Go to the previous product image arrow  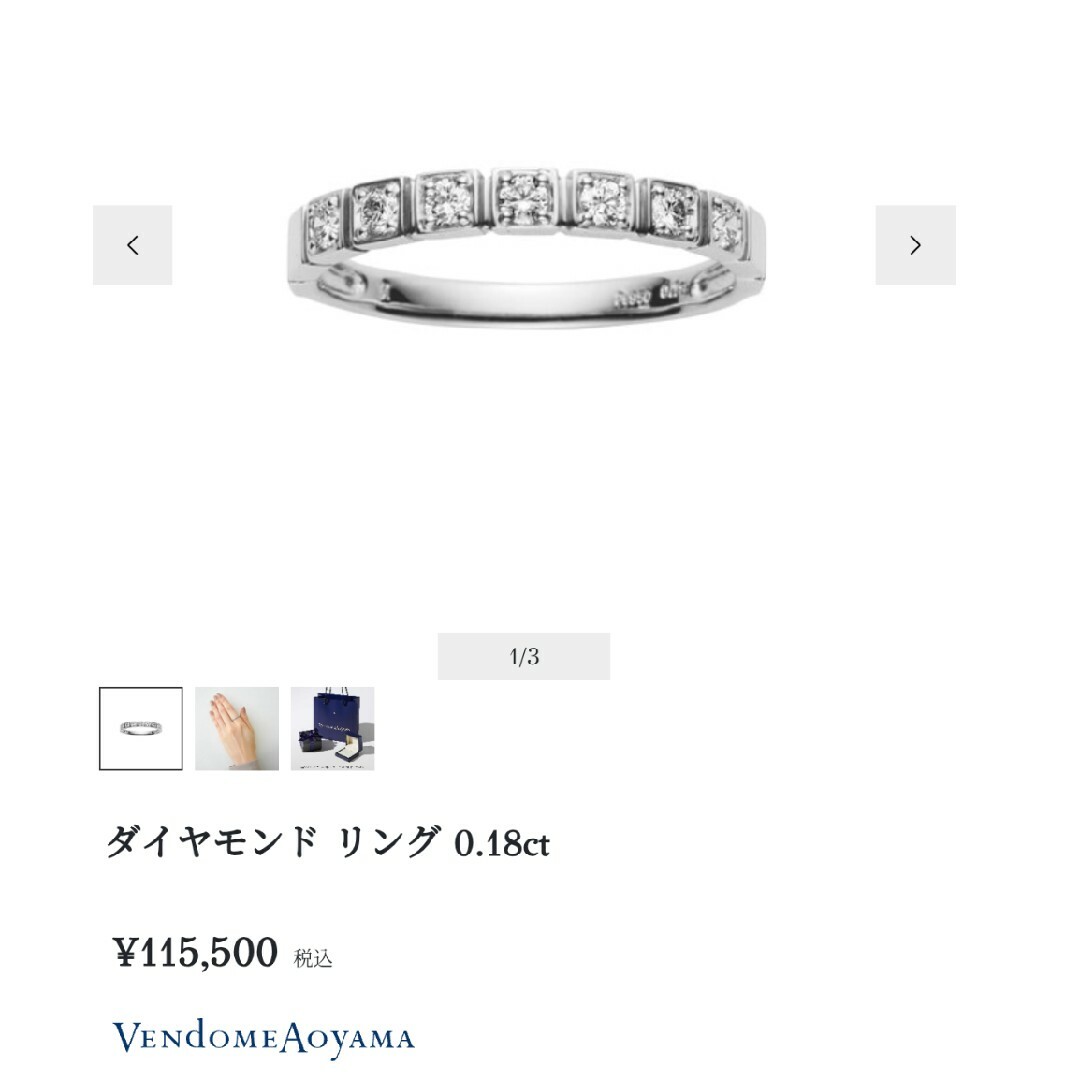132,245
